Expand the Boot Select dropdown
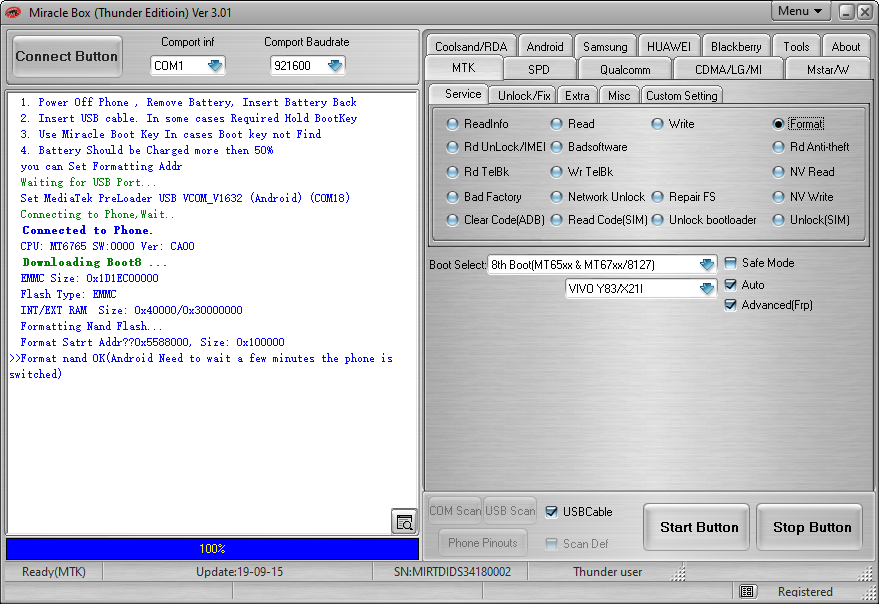The height and width of the screenshot is (604, 879). [707, 264]
